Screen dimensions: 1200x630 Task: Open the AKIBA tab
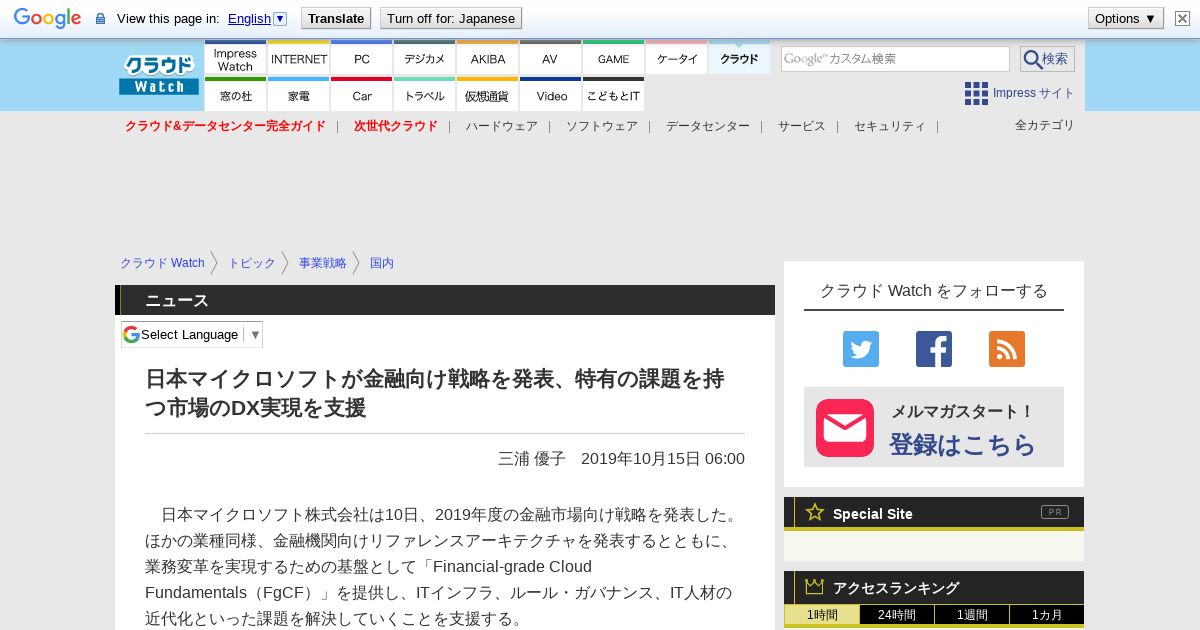pyautogui.click(x=488, y=59)
